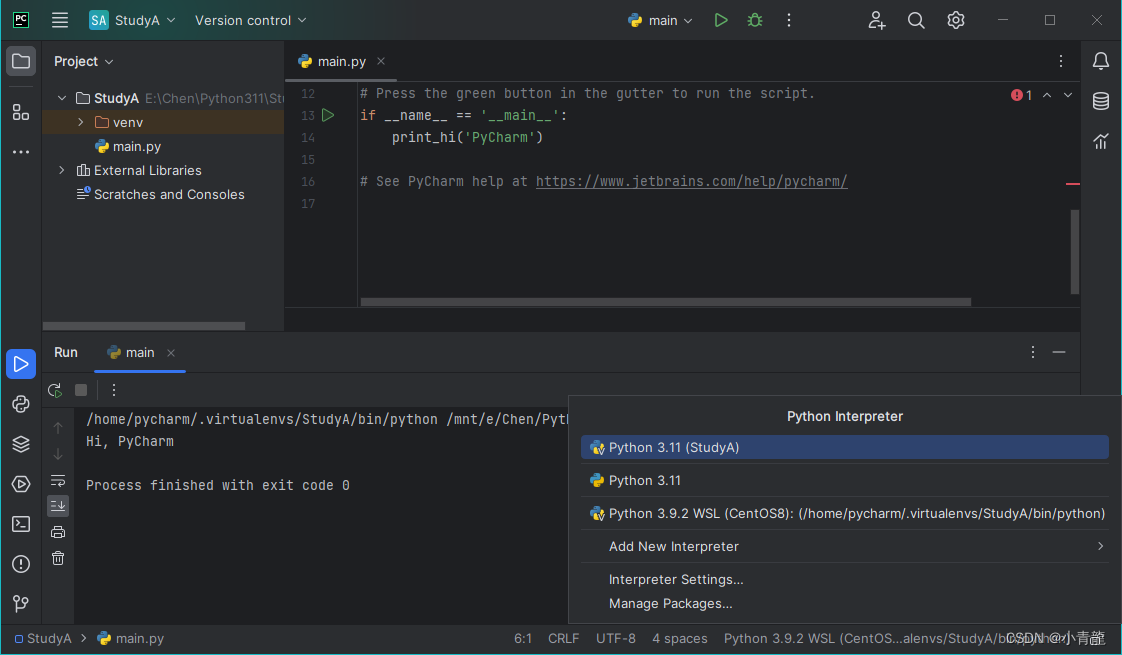This screenshot has width=1122, height=655.
Task: Open Git version control tool window
Action: [x=21, y=604]
